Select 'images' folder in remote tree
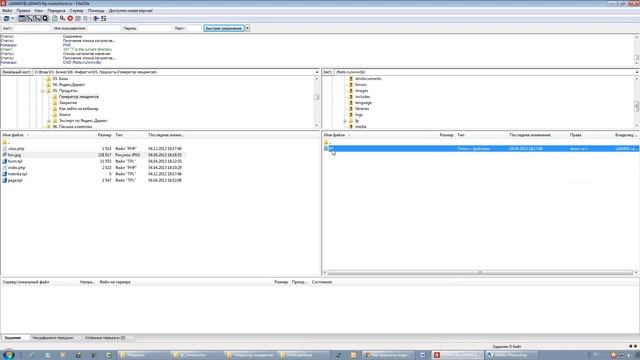640x360 pixels. tap(361, 91)
